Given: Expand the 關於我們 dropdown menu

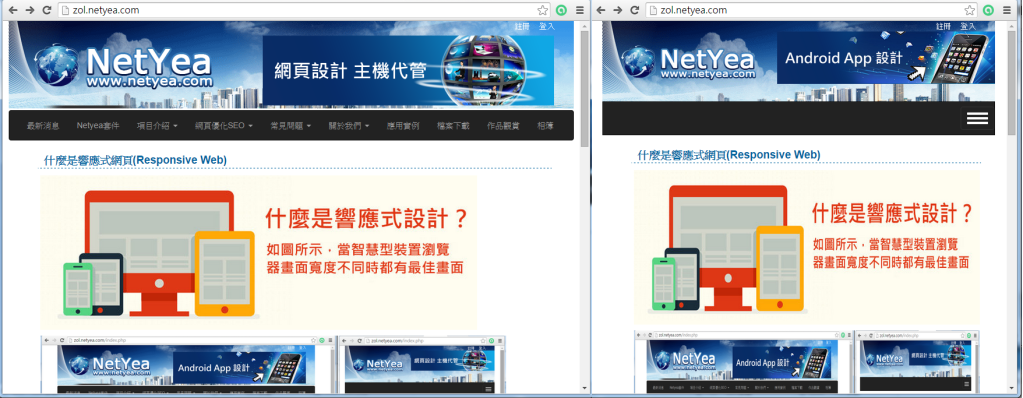Looking at the screenshot, I should (349, 126).
